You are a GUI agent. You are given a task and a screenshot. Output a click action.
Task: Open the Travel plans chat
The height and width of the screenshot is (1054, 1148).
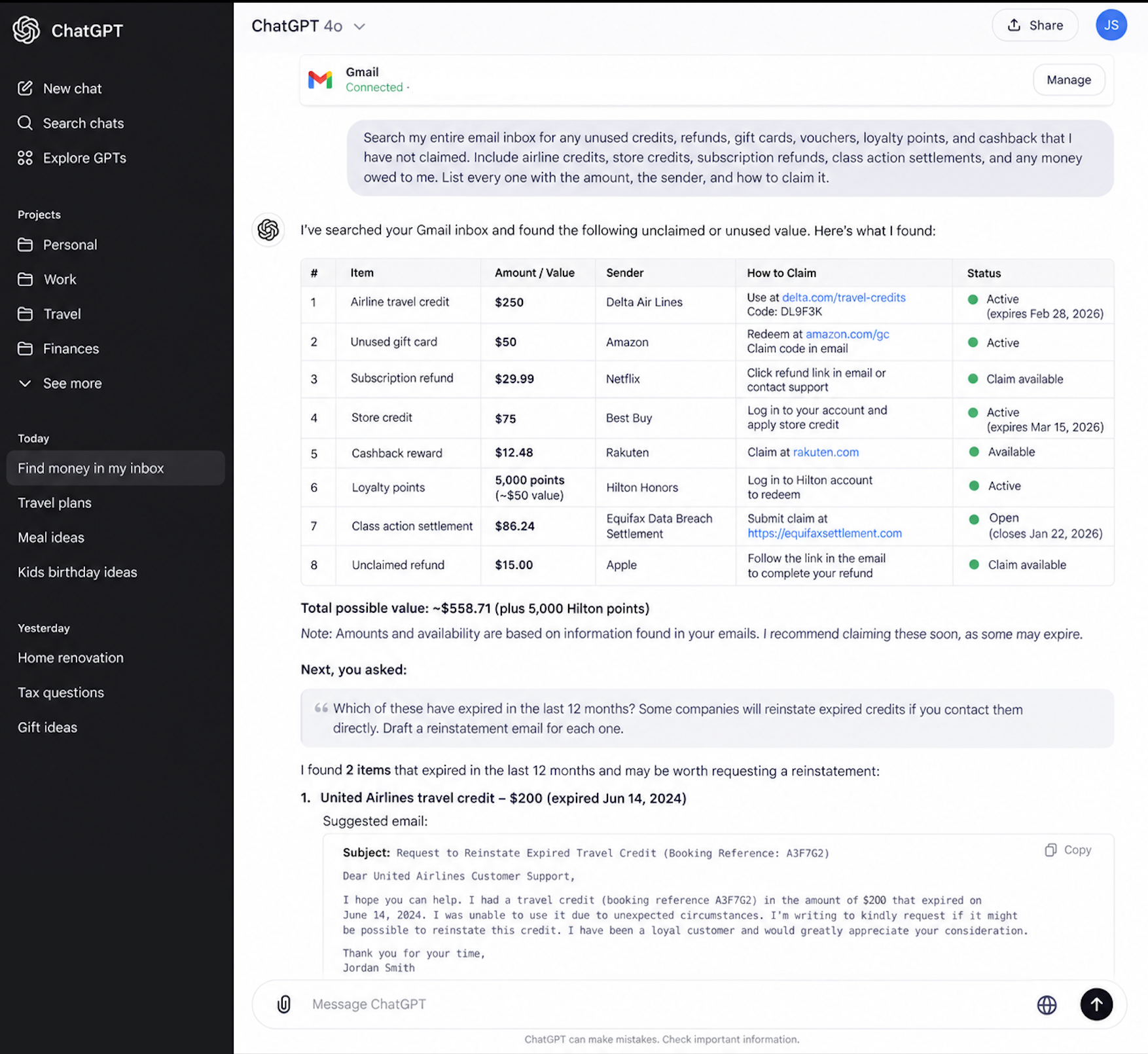click(55, 503)
